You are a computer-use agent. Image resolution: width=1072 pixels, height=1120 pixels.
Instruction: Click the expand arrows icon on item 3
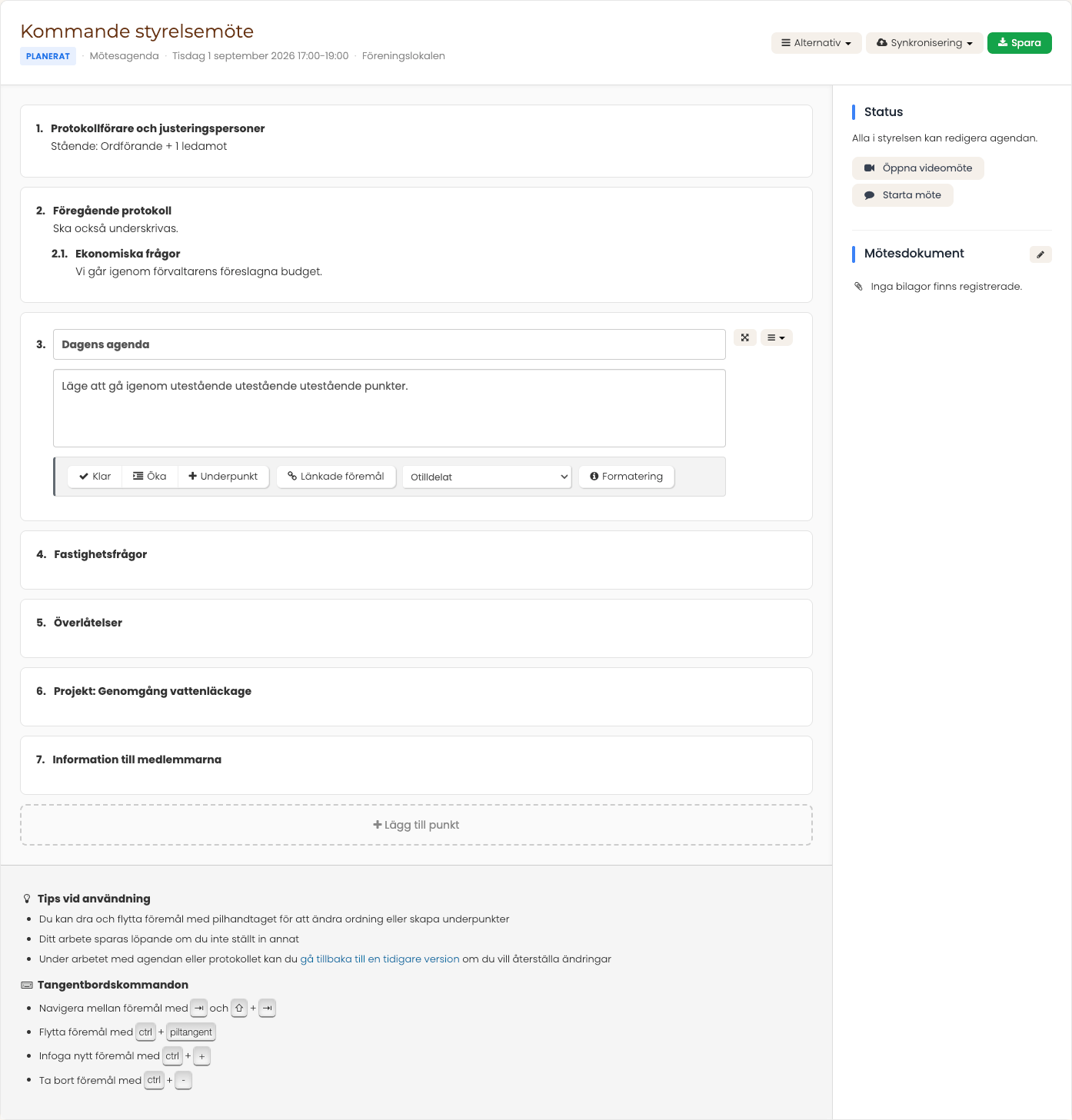point(744,337)
